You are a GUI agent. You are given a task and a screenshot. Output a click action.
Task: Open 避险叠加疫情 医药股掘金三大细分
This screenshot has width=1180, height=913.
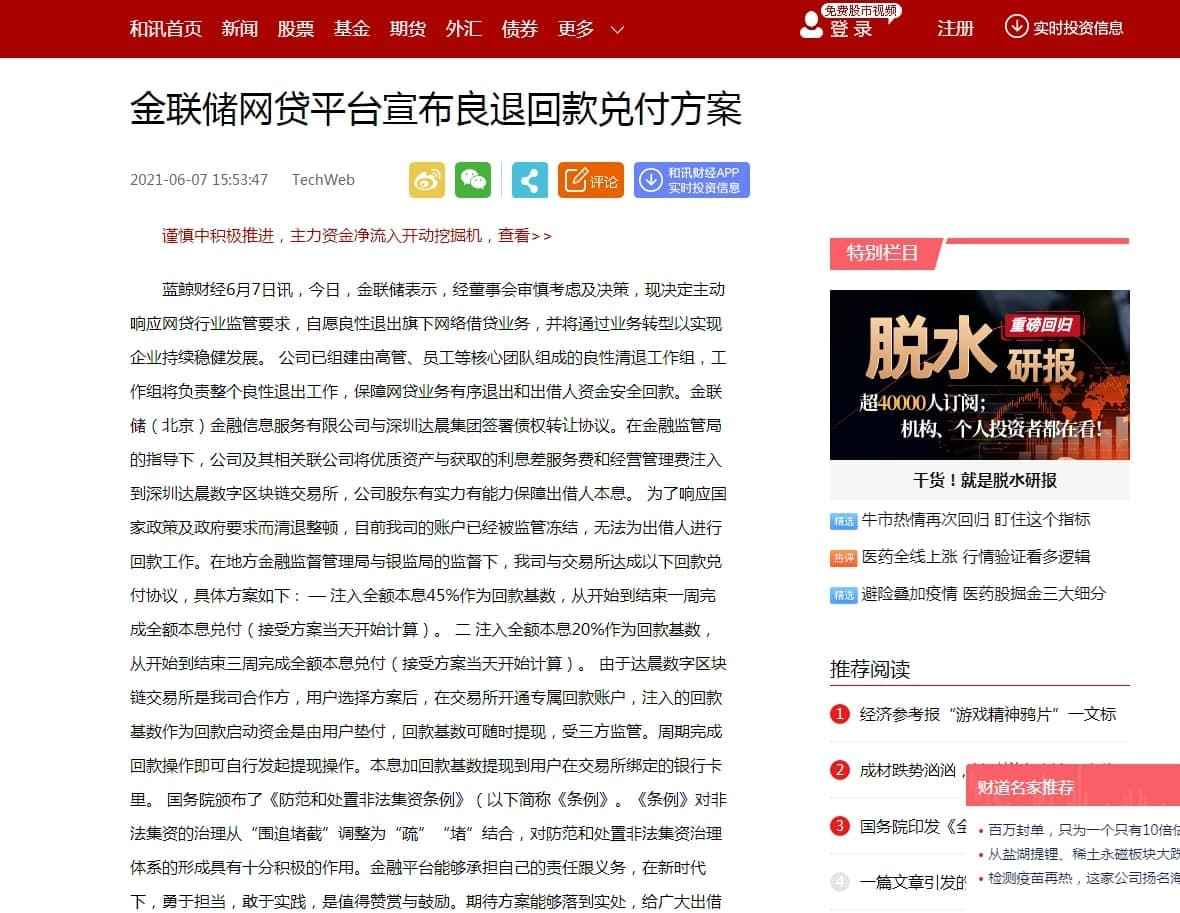point(984,594)
